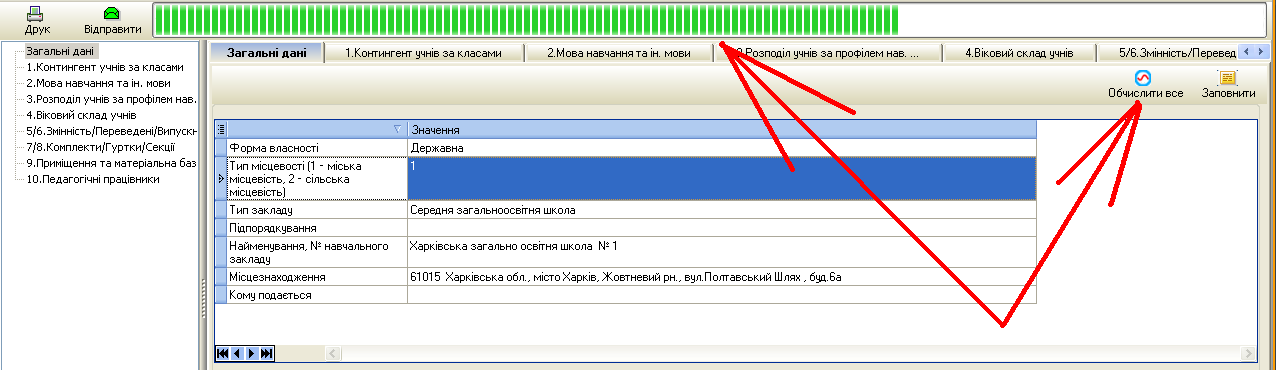Go to next record in grid navigator
Viewport: 1276px width, 370px height.
251,353
